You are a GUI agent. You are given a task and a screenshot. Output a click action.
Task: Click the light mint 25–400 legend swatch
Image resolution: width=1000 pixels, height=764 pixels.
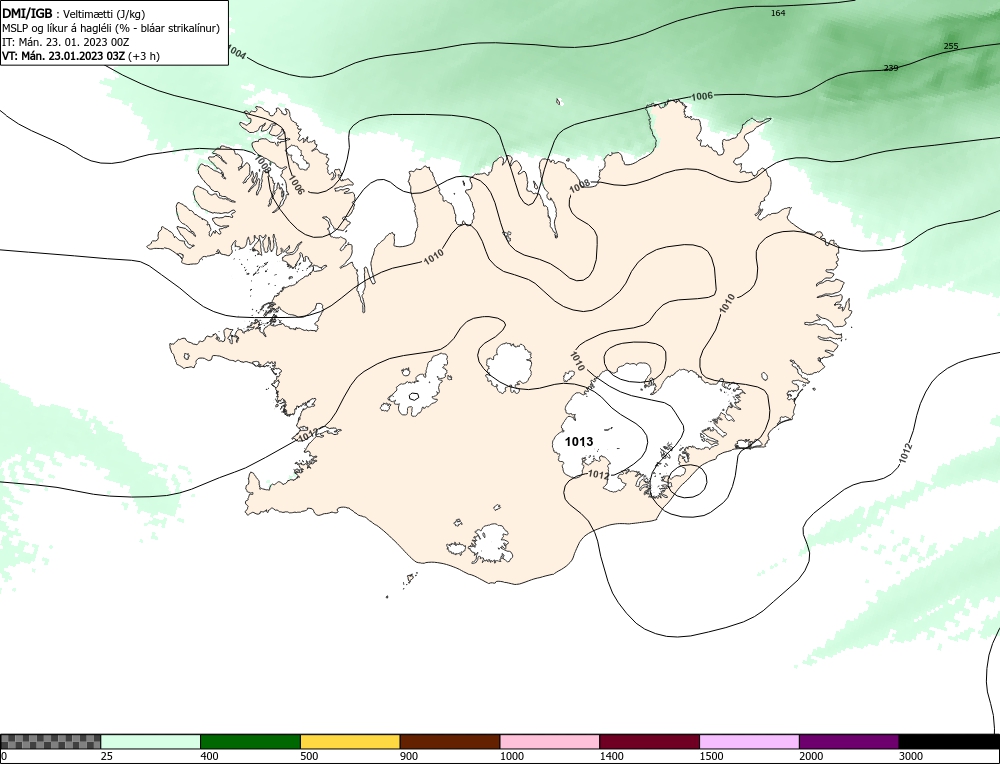[151, 742]
